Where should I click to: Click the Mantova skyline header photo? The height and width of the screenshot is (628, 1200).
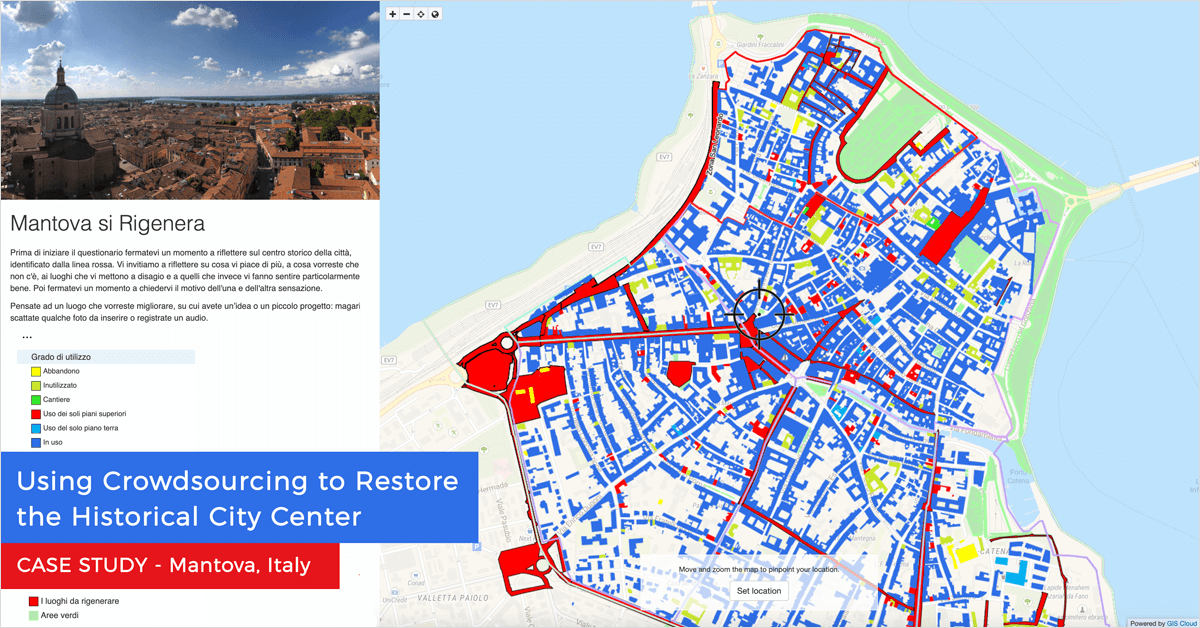click(190, 100)
